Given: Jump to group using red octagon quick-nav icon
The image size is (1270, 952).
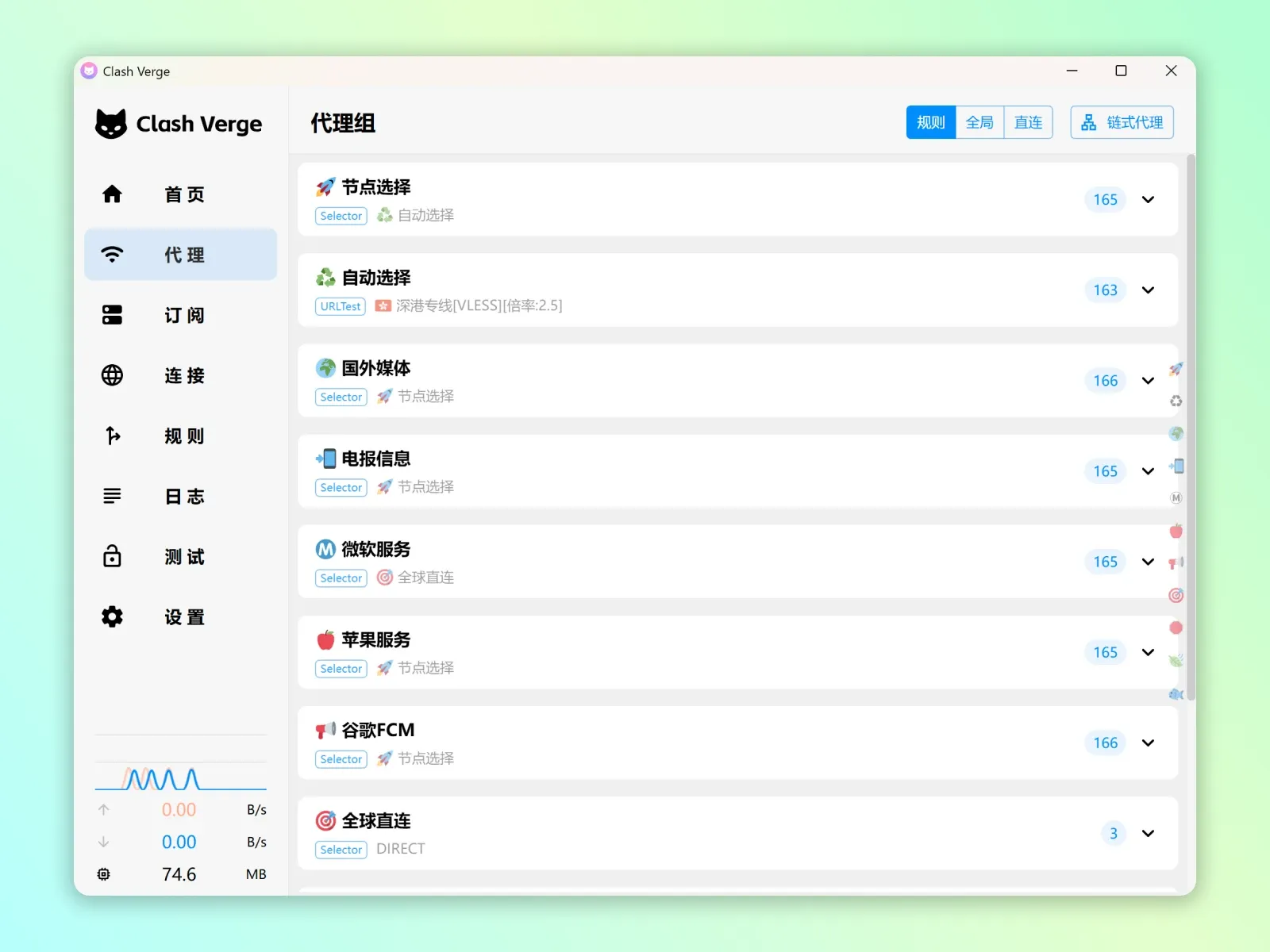Looking at the screenshot, I should tap(1176, 628).
